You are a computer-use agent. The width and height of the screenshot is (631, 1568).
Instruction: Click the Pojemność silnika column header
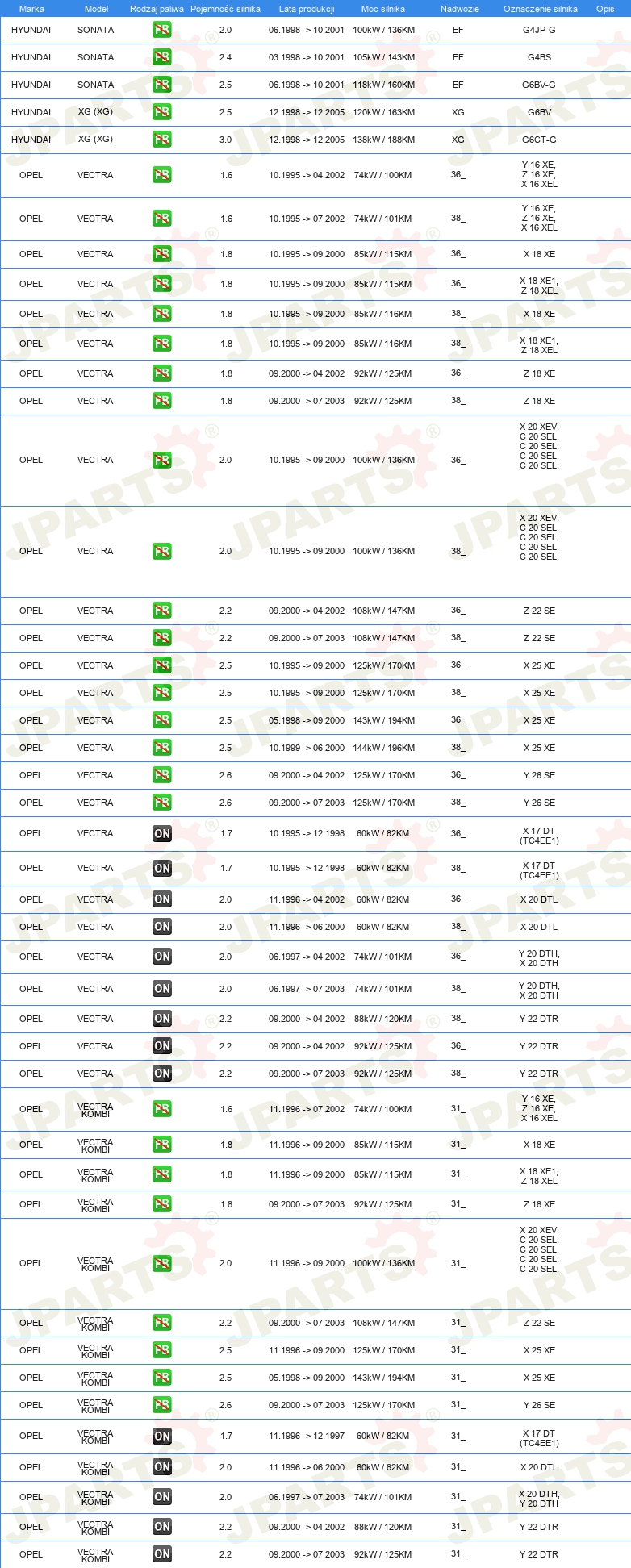(x=225, y=9)
